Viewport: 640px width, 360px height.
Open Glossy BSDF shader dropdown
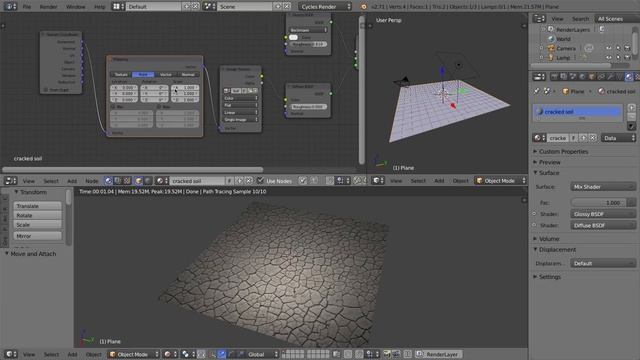pyautogui.click(x=603, y=214)
